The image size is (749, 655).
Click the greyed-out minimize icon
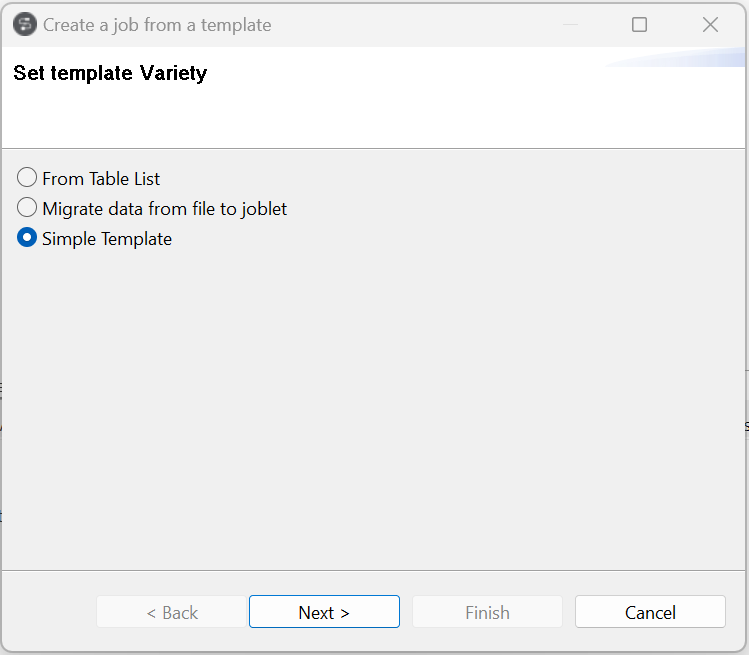pyautogui.click(x=568, y=25)
